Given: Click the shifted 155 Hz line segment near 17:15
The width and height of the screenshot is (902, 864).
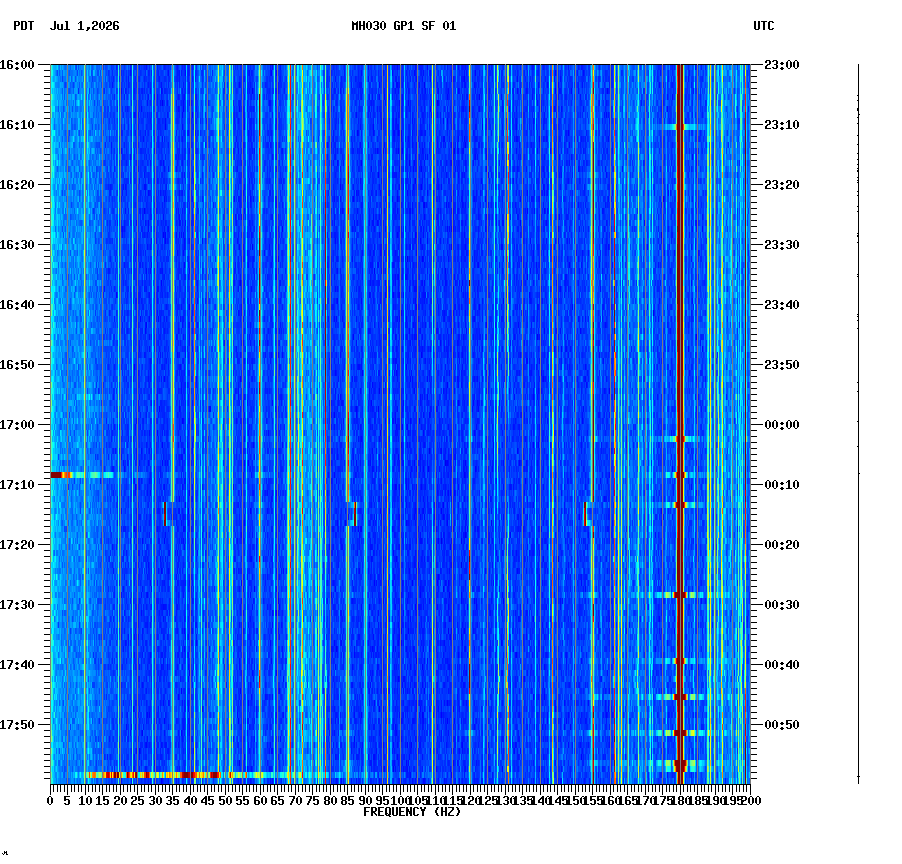Looking at the screenshot, I should point(586,514).
